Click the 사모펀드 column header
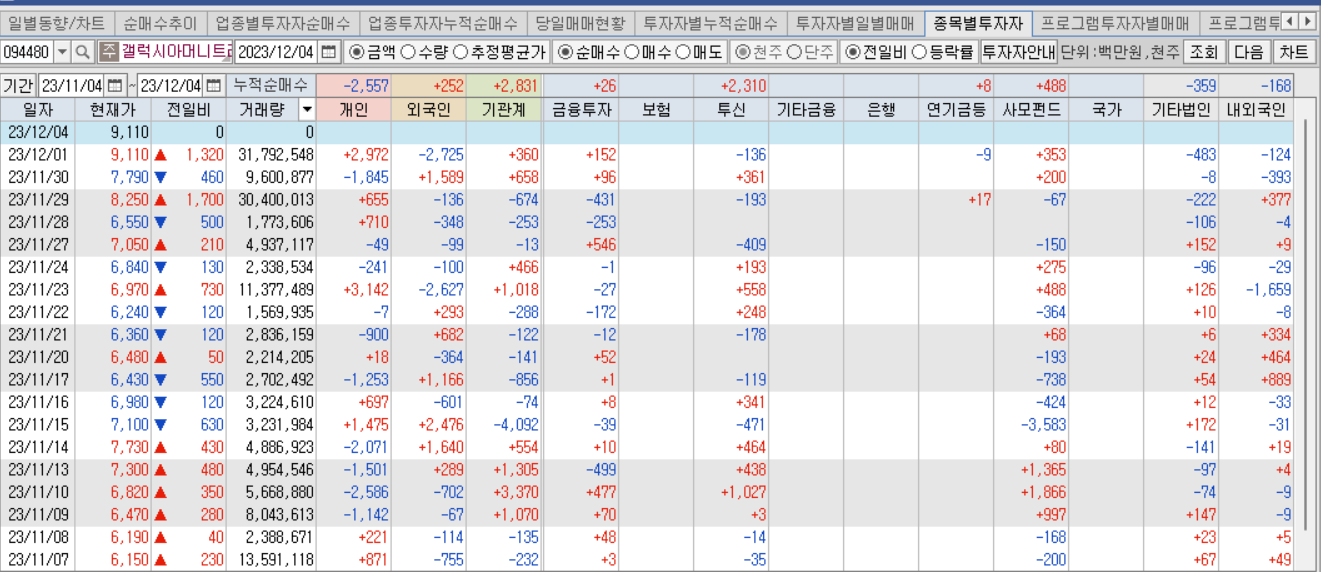 pyautogui.click(x=1031, y=110)
